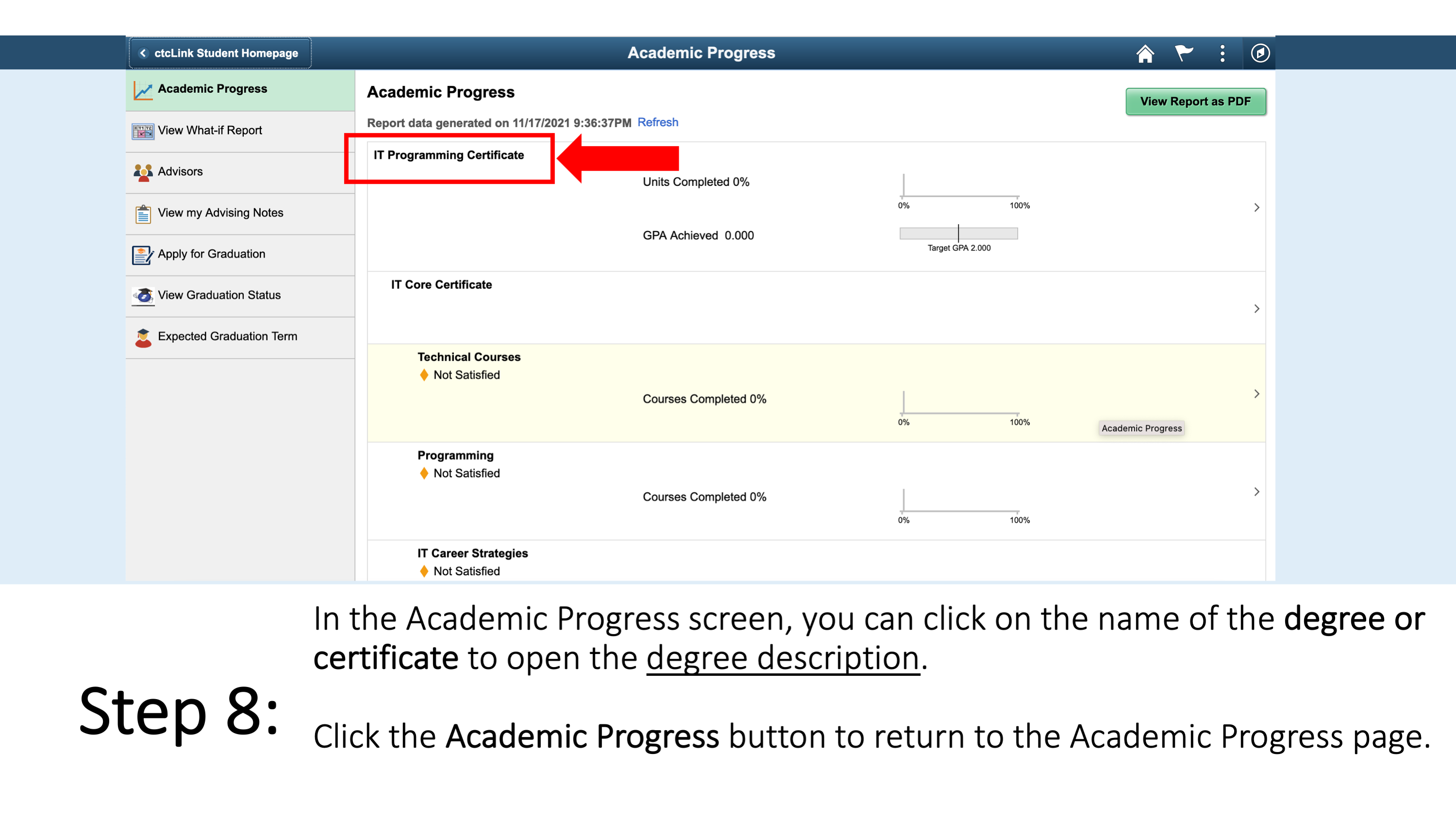Click the Refresh link for report data

pos(659,122)
